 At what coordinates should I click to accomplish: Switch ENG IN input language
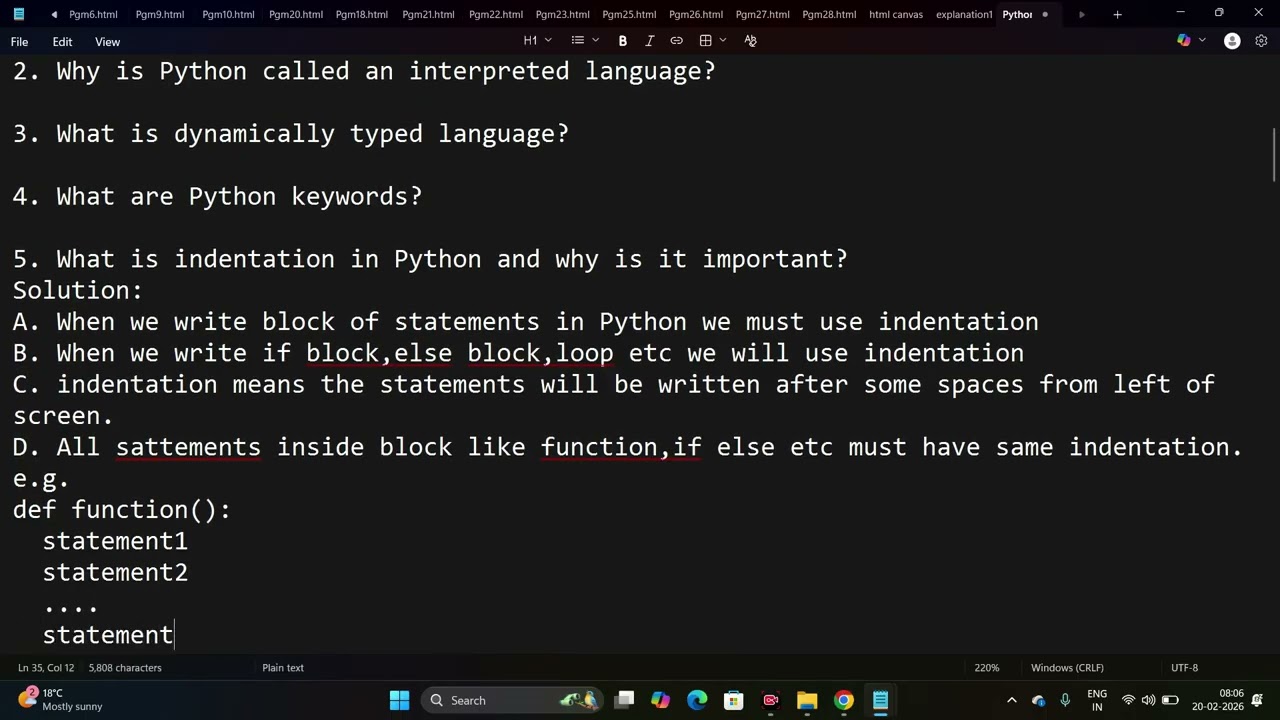[x=1097, y=700]
